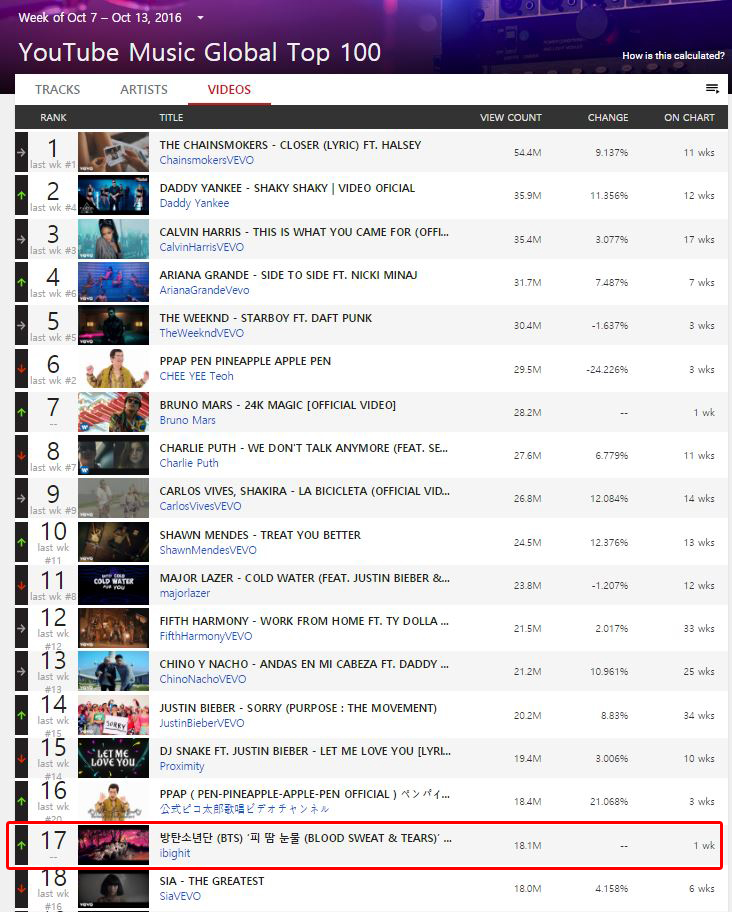Click the up arrow on rank 4
This screenshot has width=732, height=912.
(22, 282)
